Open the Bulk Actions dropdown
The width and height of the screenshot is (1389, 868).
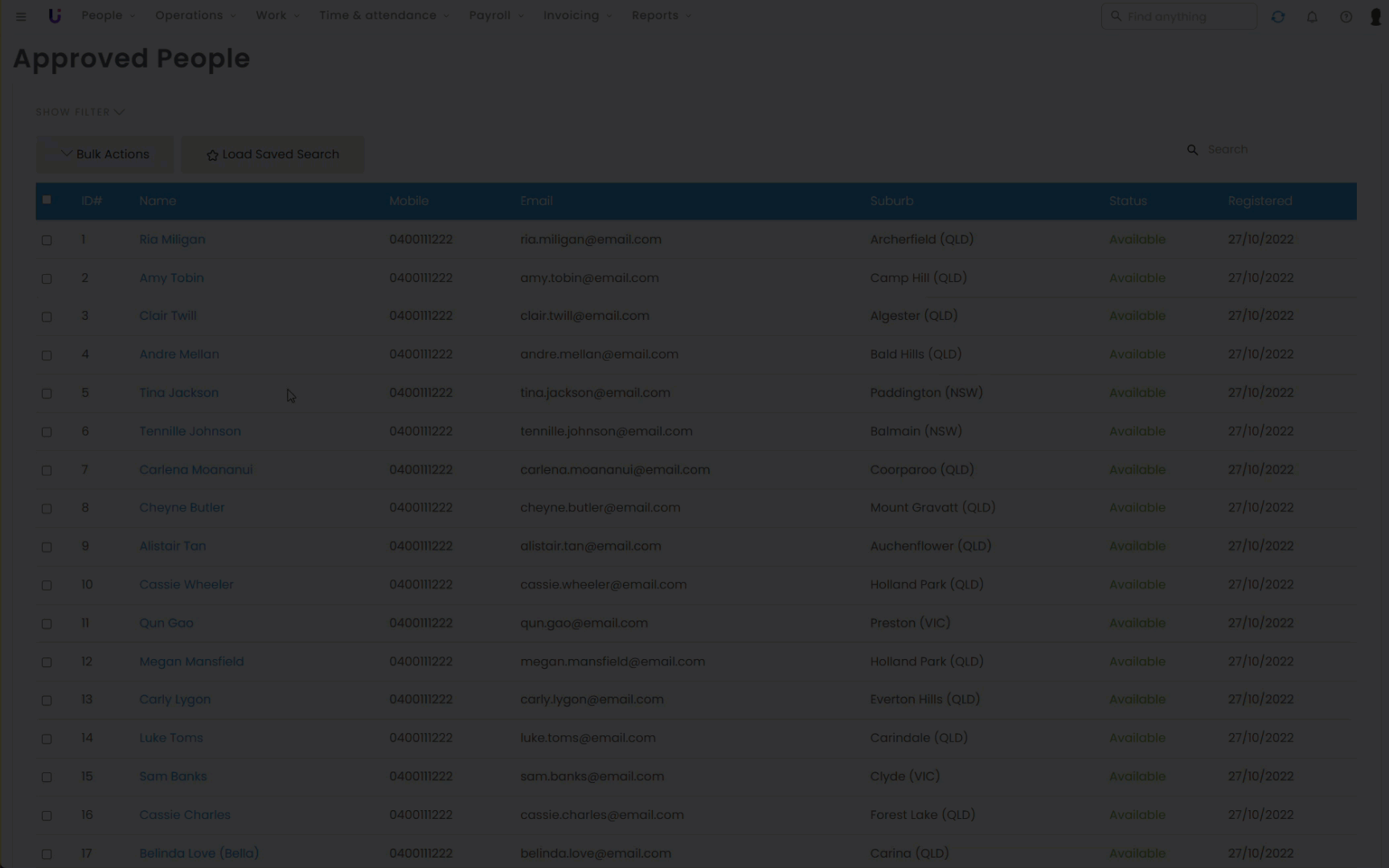click(x=104, y=154)
